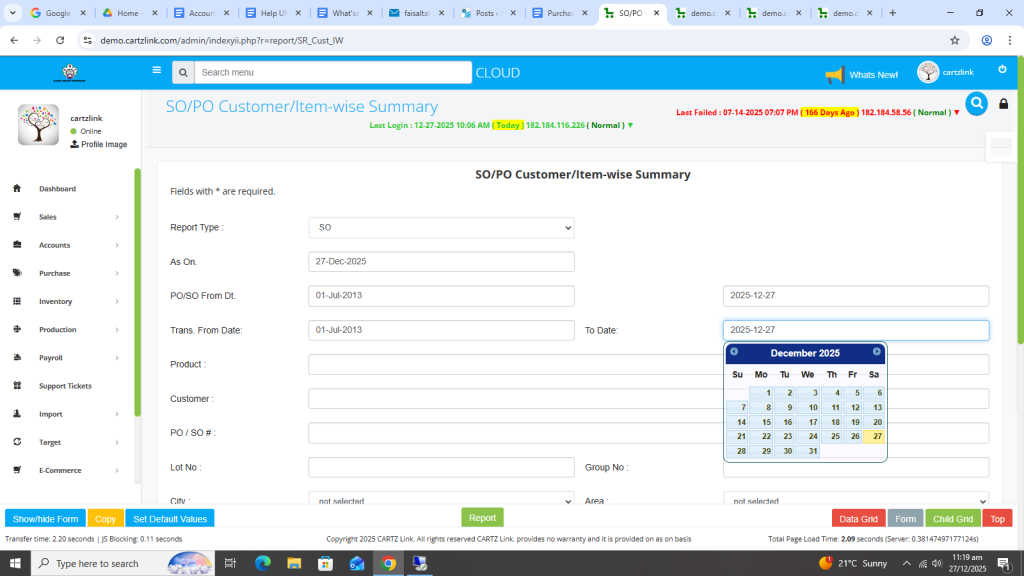
Task: Go to next month in datepicker
Action: 877,352
